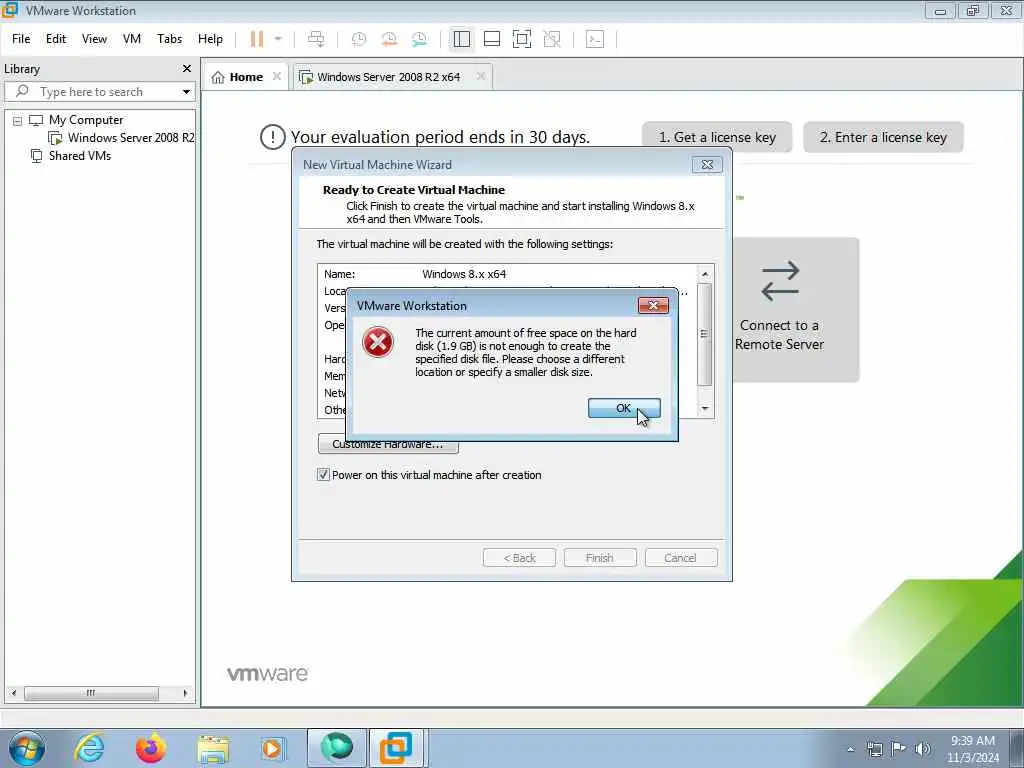
Task: Click the Back button in the wizard
Action: click(x=519, y=558)
